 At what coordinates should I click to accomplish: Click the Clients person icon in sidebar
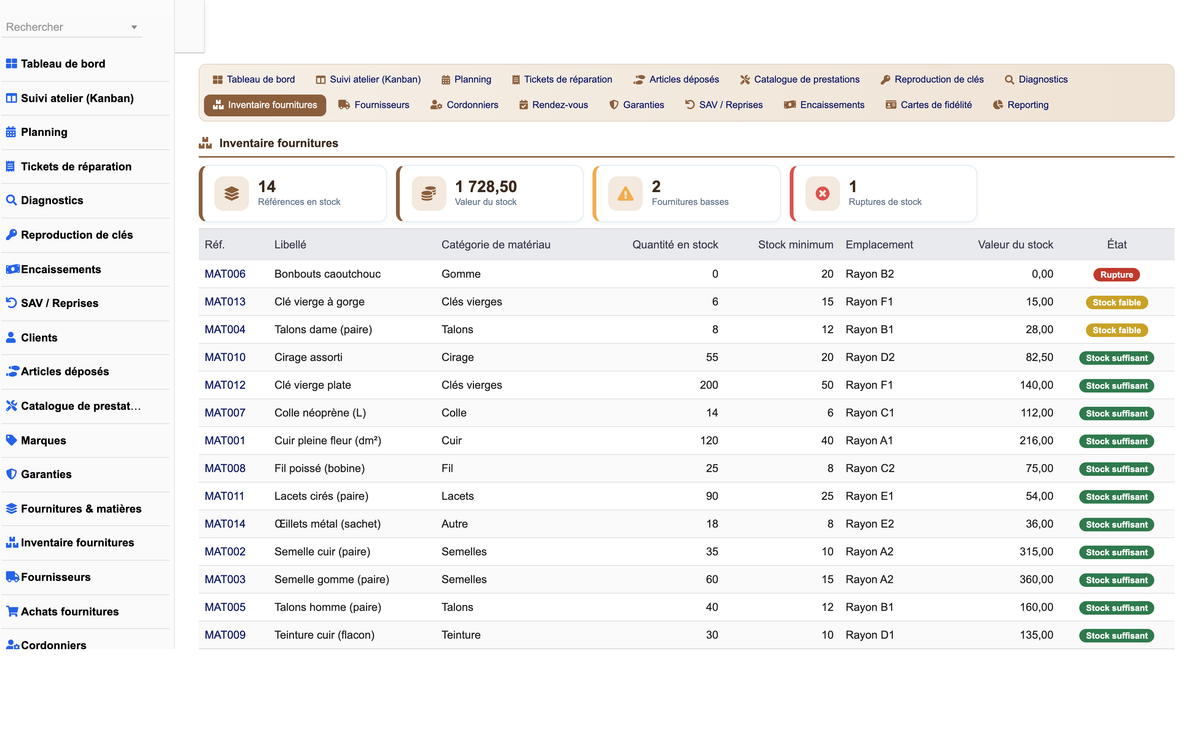pos(12,337)
